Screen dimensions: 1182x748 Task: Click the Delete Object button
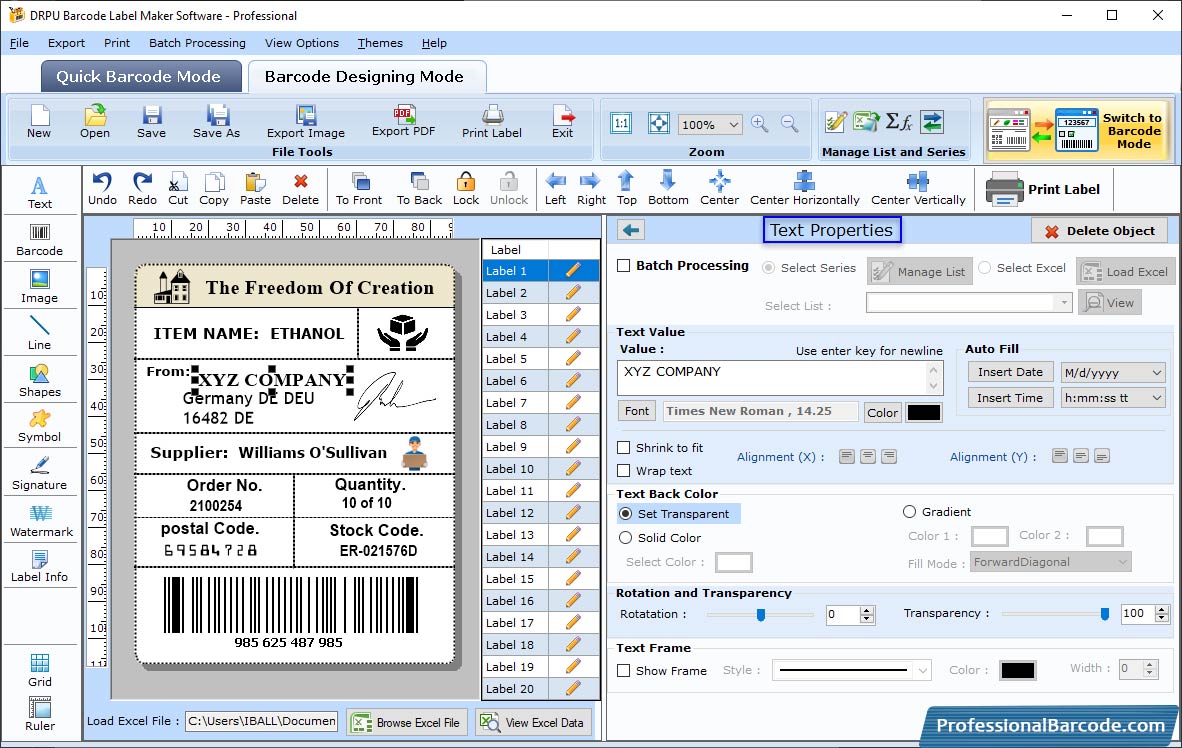1099,231
